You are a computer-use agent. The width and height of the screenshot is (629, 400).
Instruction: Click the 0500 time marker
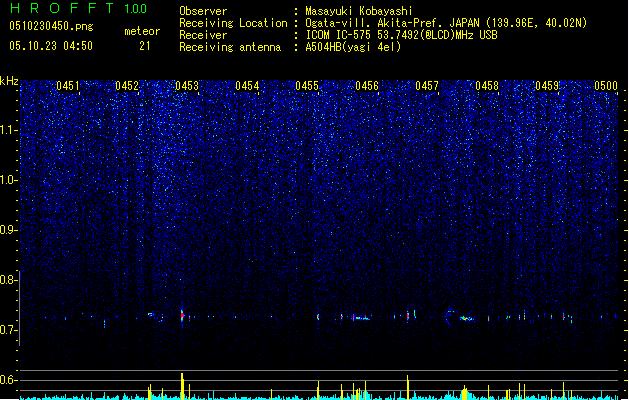pos(606,86)
